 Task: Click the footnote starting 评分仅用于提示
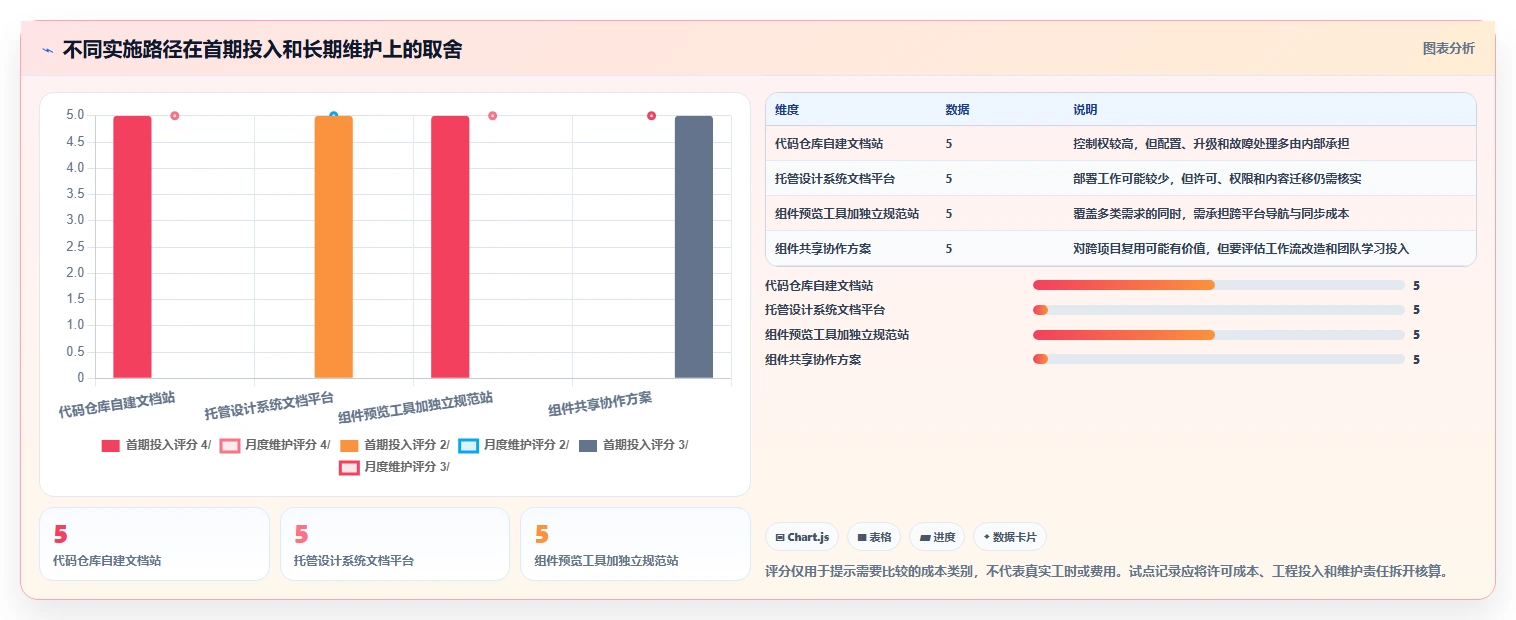coord(1106,572)
